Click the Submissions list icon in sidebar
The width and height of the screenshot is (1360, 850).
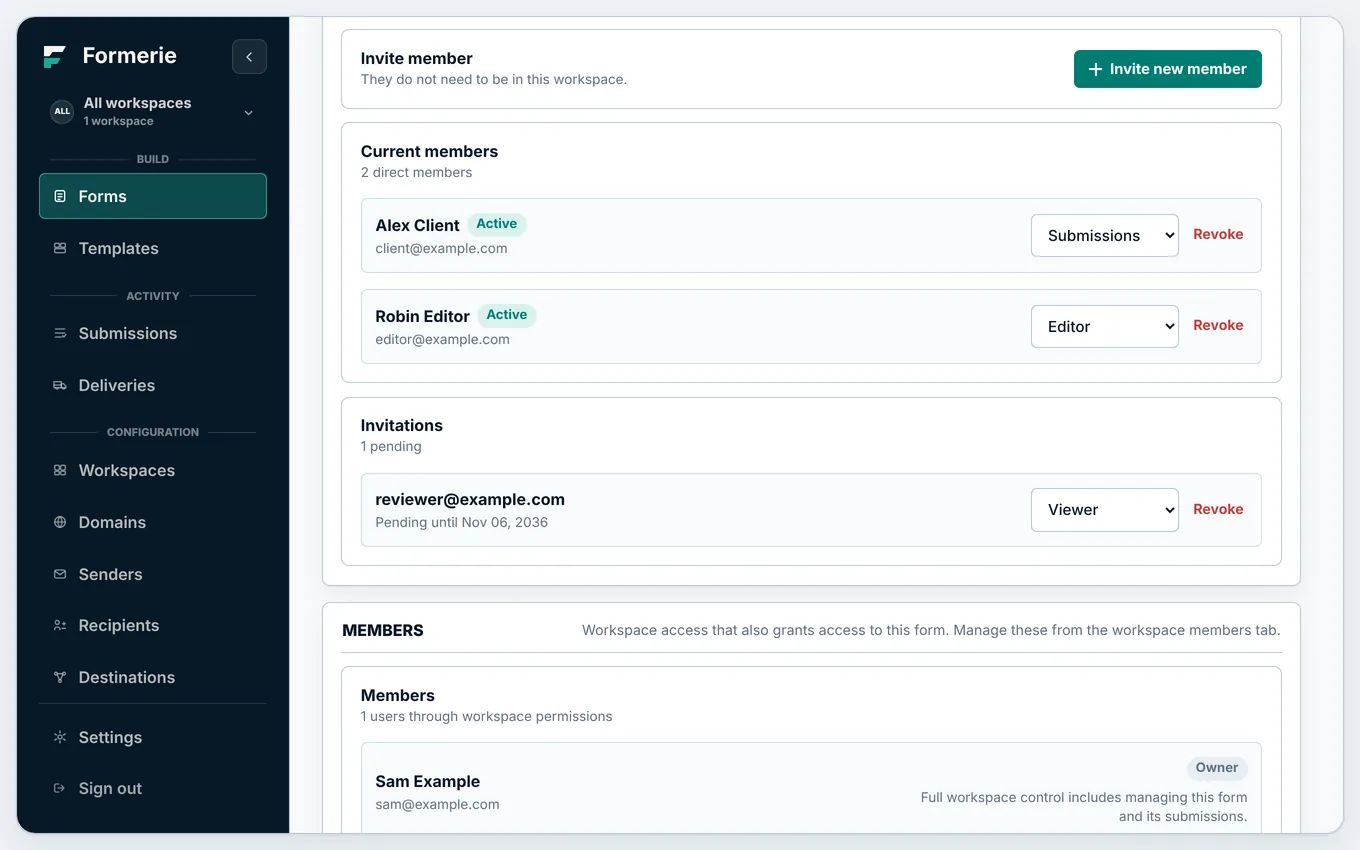pyautogui.click(x=60, y=333)
